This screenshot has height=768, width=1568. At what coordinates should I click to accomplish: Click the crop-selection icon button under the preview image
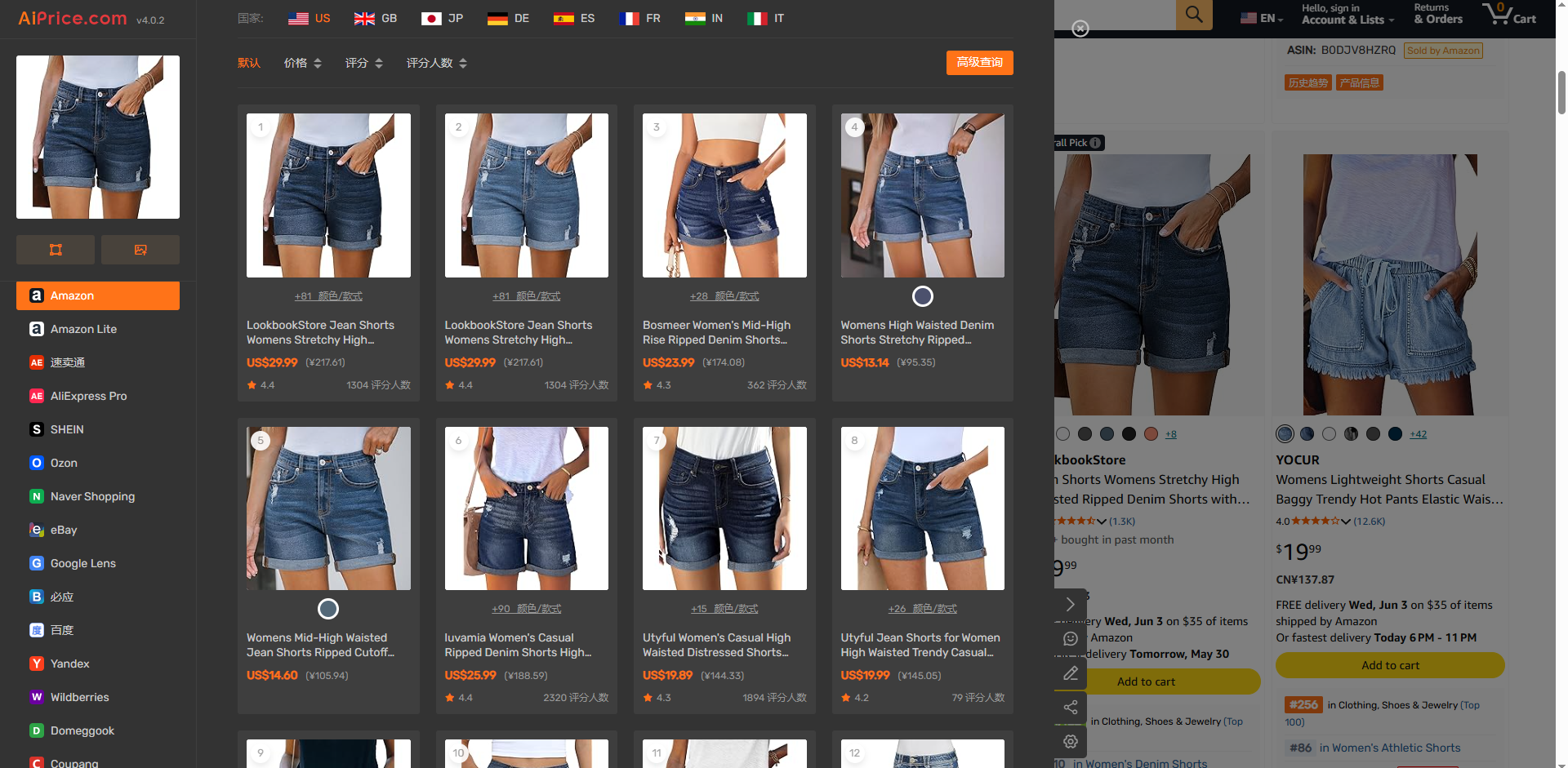pyautogui.click(x=56, y=250)
